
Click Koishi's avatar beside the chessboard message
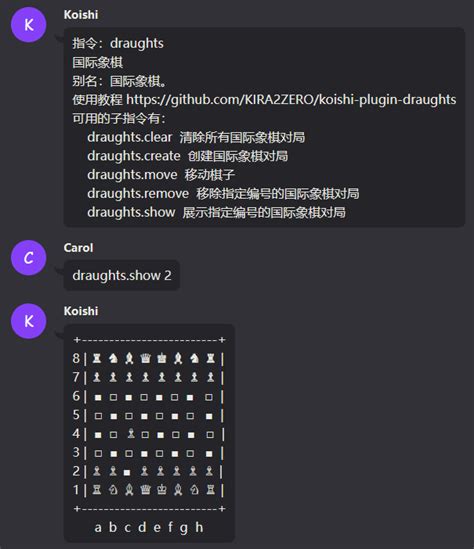[x=29, y=321]
